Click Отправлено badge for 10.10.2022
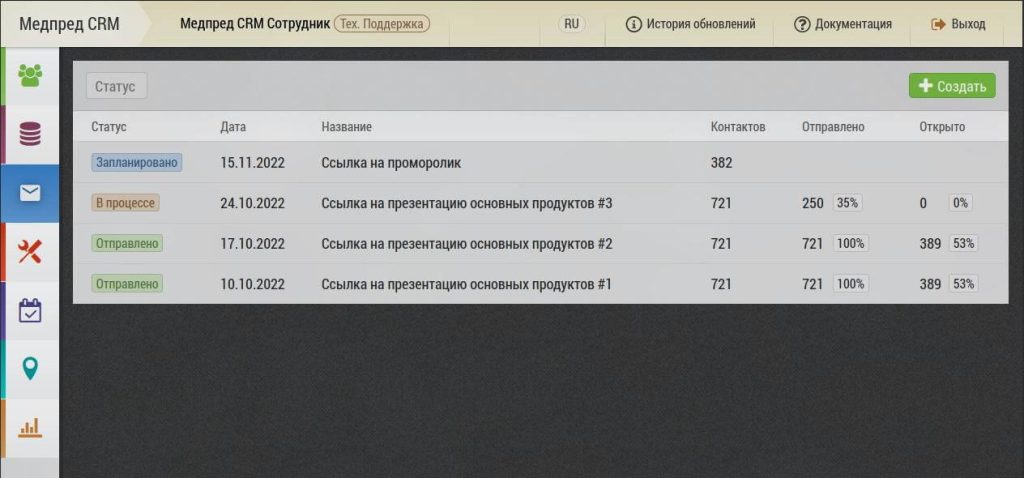 tap(127, 284)
